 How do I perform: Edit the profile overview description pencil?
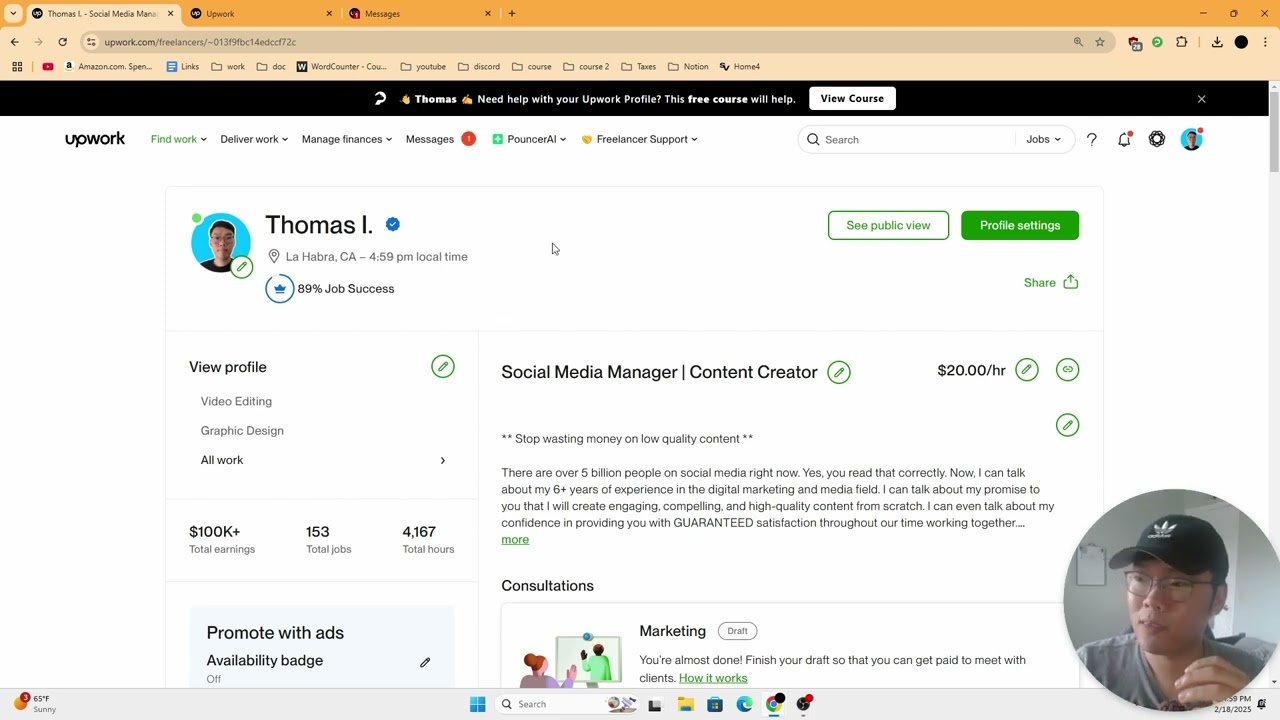pyautogui.click(x=1067, y=425)
